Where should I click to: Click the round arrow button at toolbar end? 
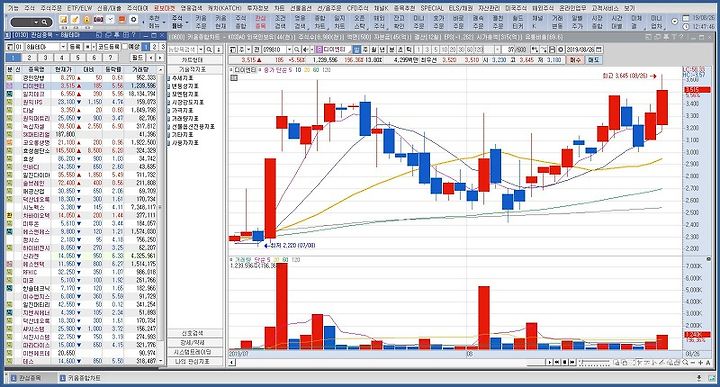674,22
